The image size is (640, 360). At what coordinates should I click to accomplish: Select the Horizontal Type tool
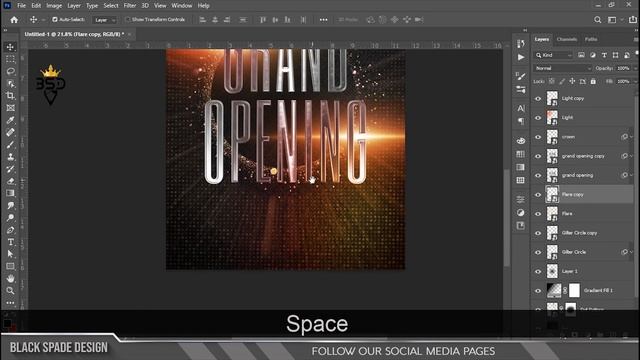click(10, 242)
